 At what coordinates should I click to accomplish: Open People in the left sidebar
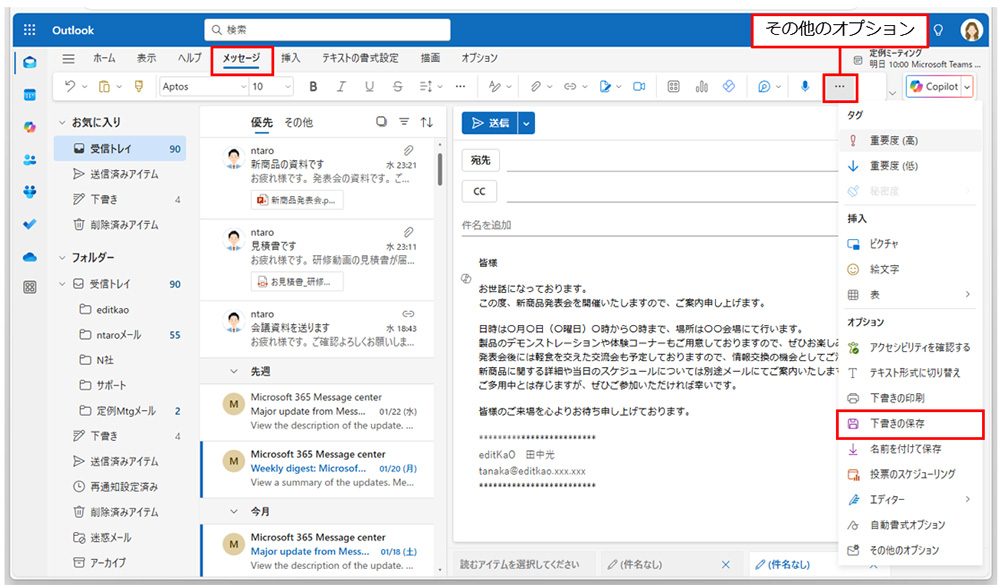[x=29, y=160]
